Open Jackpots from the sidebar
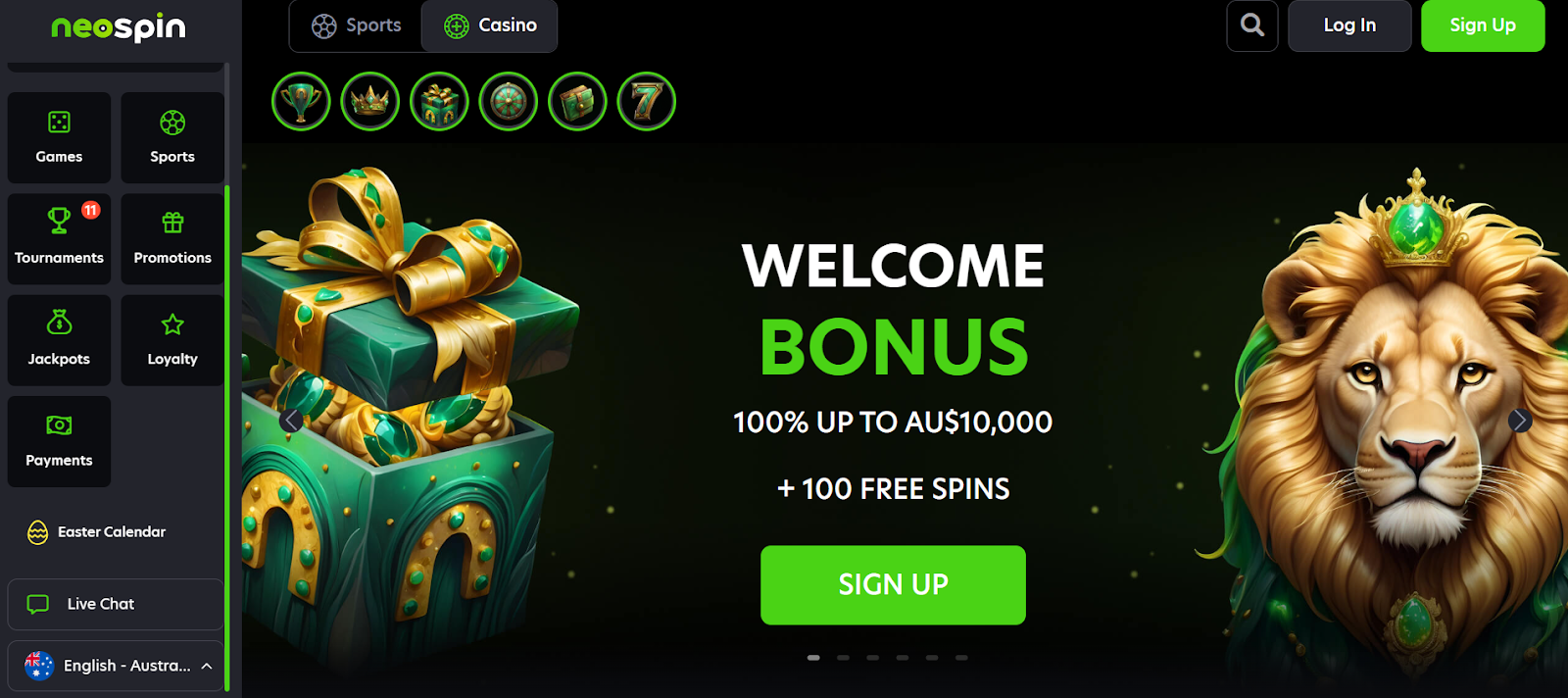Screen dimensions: 1568x698 [59, 340]
